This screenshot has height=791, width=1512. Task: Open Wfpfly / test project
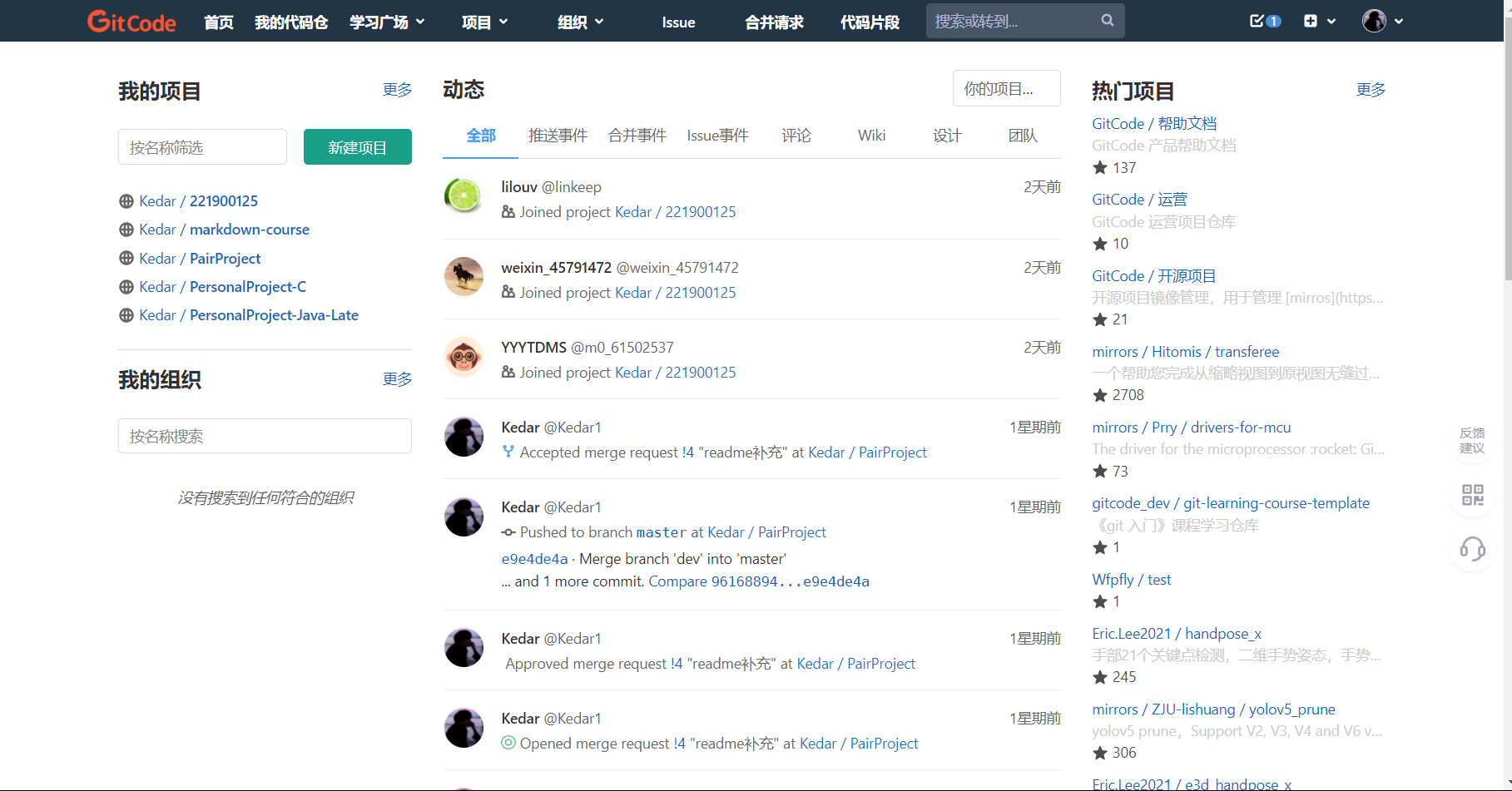pyautogui.click(x=1131, y=580)
